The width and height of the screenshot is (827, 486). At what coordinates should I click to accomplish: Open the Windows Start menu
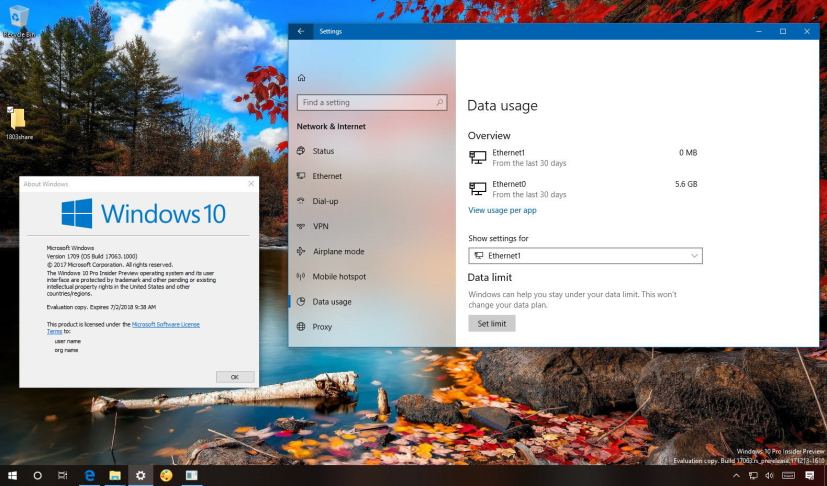pos(12,475)
